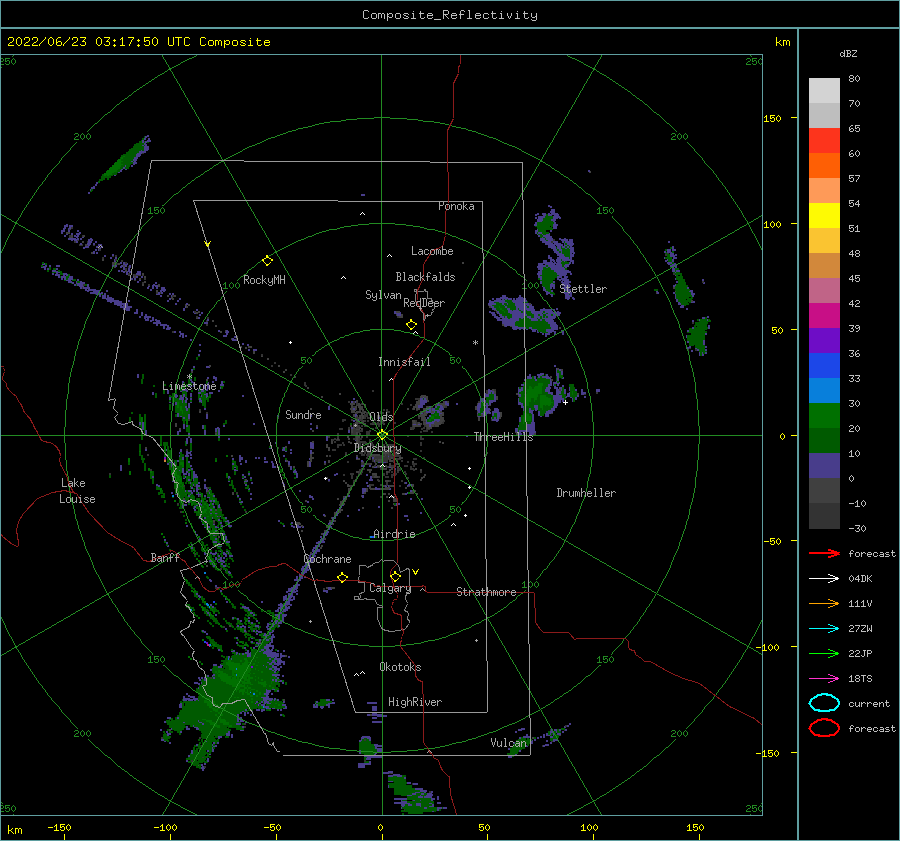The height and width of the screenshot is (841, 900).
Task: Click the Ponoka town label
Action: (x=456, y=207)
